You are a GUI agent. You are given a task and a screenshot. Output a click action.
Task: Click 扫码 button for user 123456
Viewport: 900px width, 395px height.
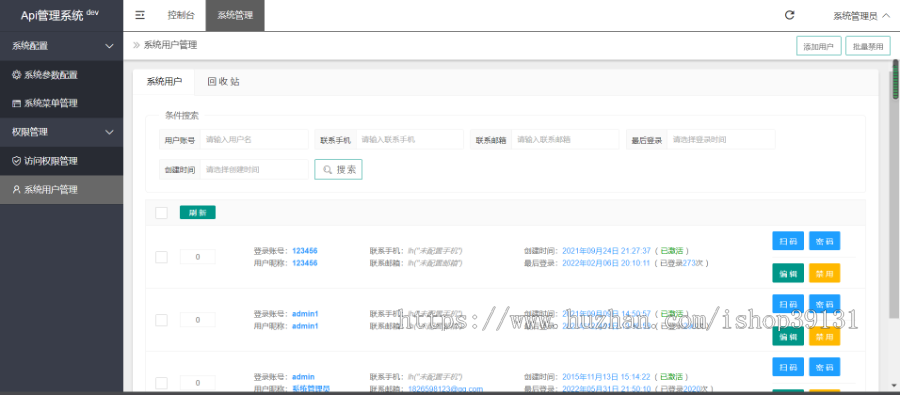788,241
